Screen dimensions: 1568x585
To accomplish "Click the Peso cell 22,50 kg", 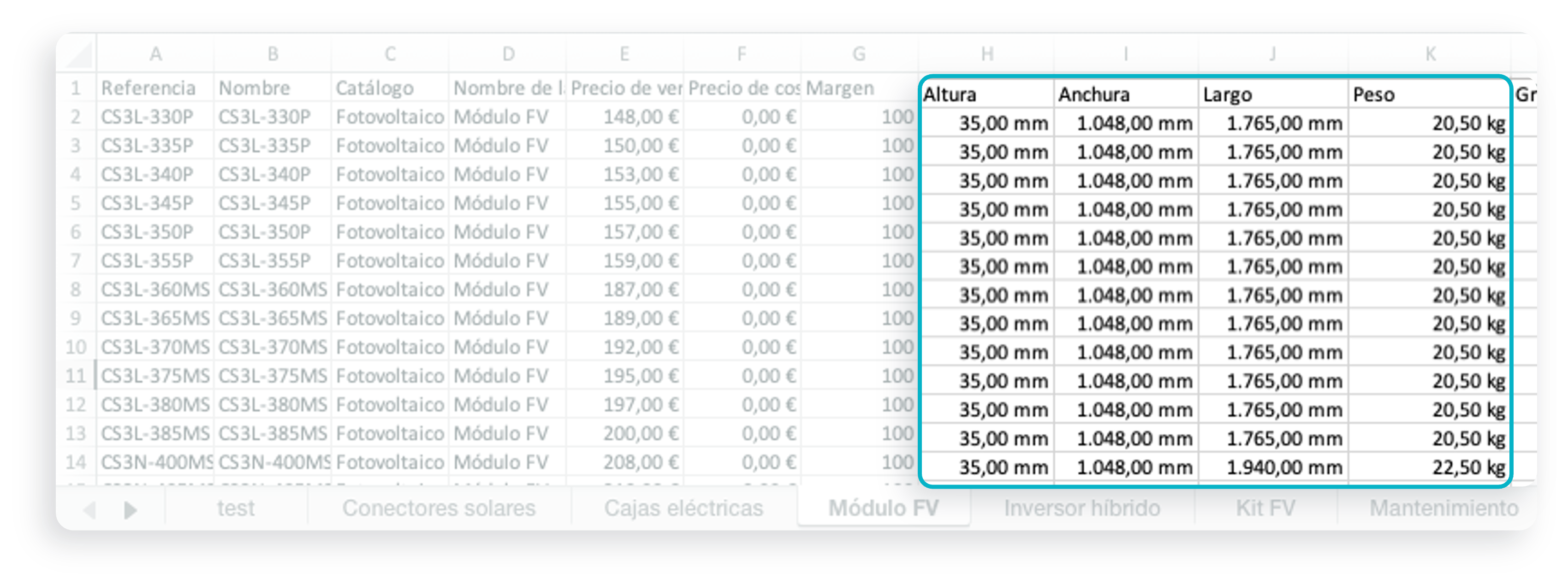I will coord(1429,467).
